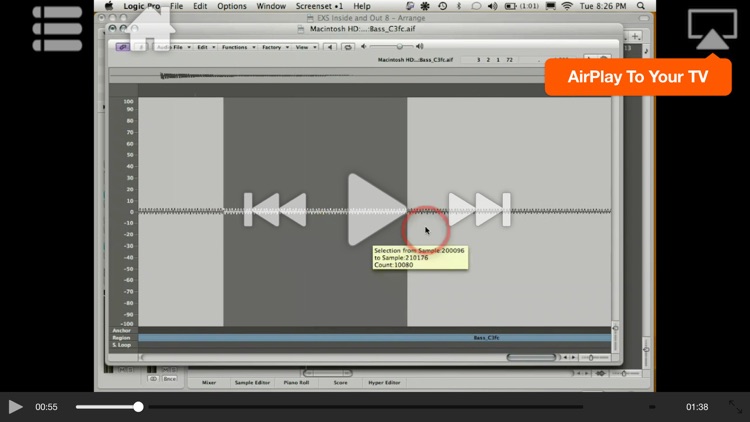Open the Logic Pro menu

click(x=142, y=6)
